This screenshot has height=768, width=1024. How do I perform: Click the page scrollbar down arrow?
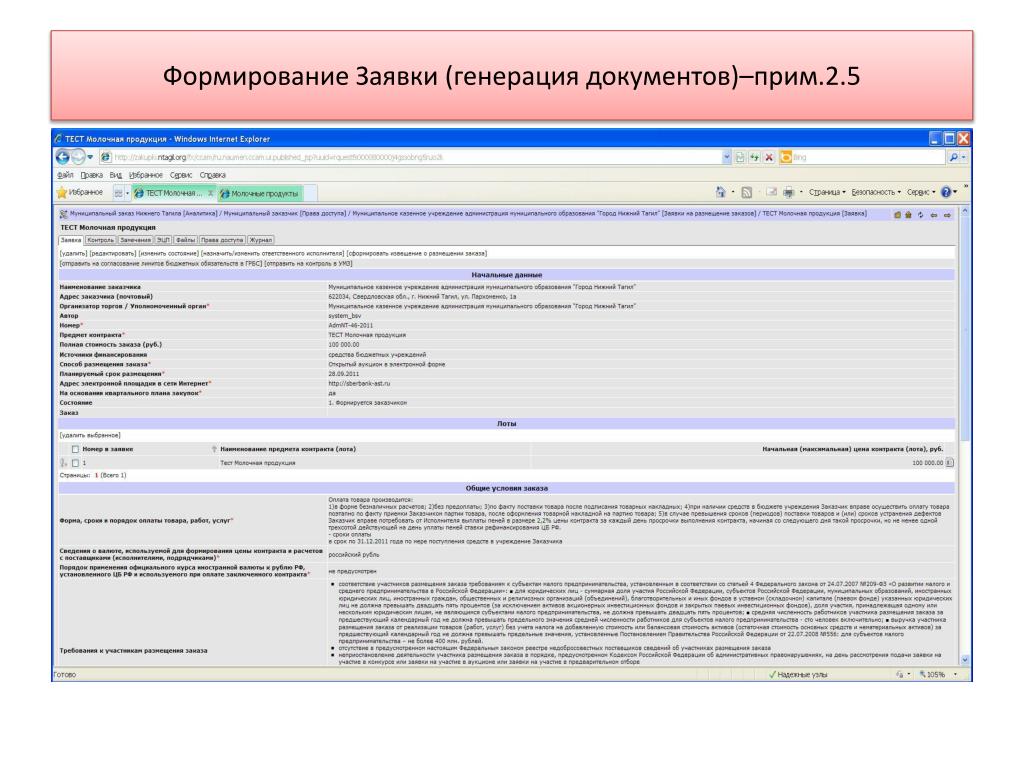[x=965, y=660]
